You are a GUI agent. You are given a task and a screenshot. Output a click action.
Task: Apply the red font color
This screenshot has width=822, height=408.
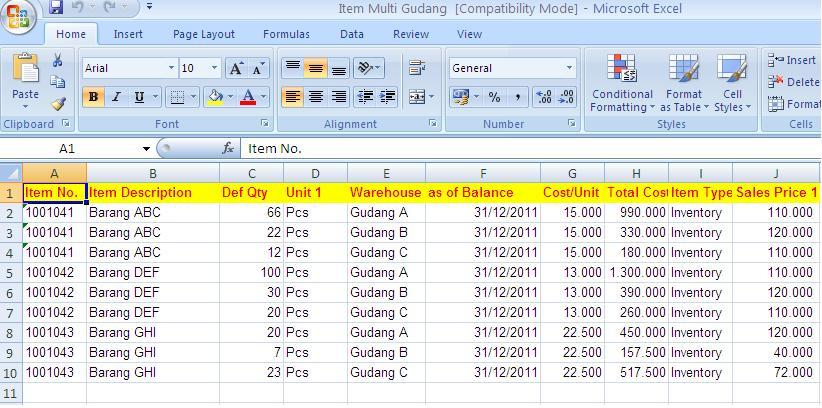248,97
